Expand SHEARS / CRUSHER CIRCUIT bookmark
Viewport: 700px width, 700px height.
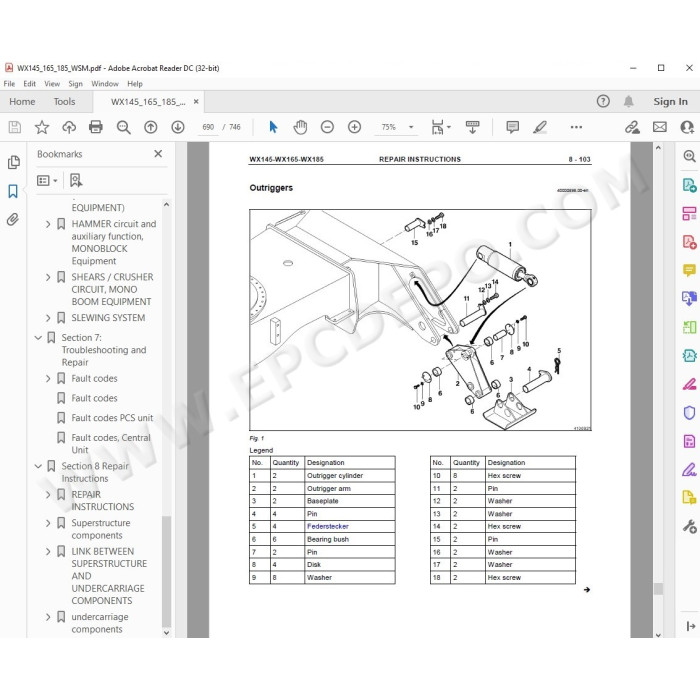pos(48,277)
